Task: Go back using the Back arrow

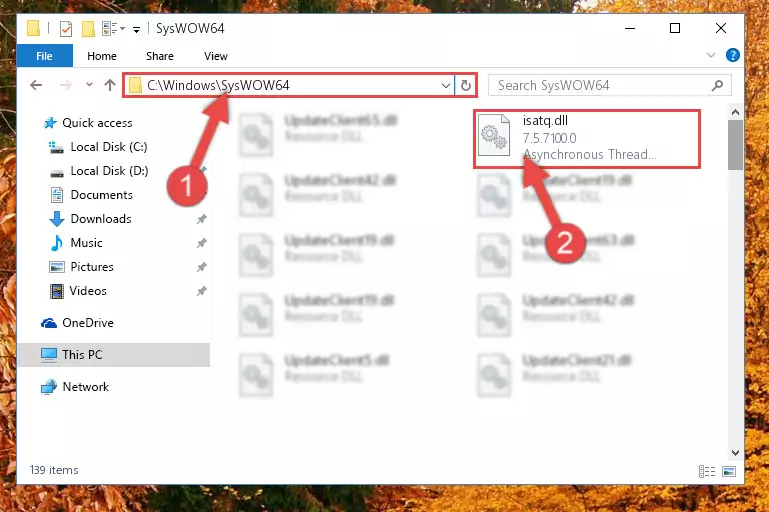Action: [36, 85]
